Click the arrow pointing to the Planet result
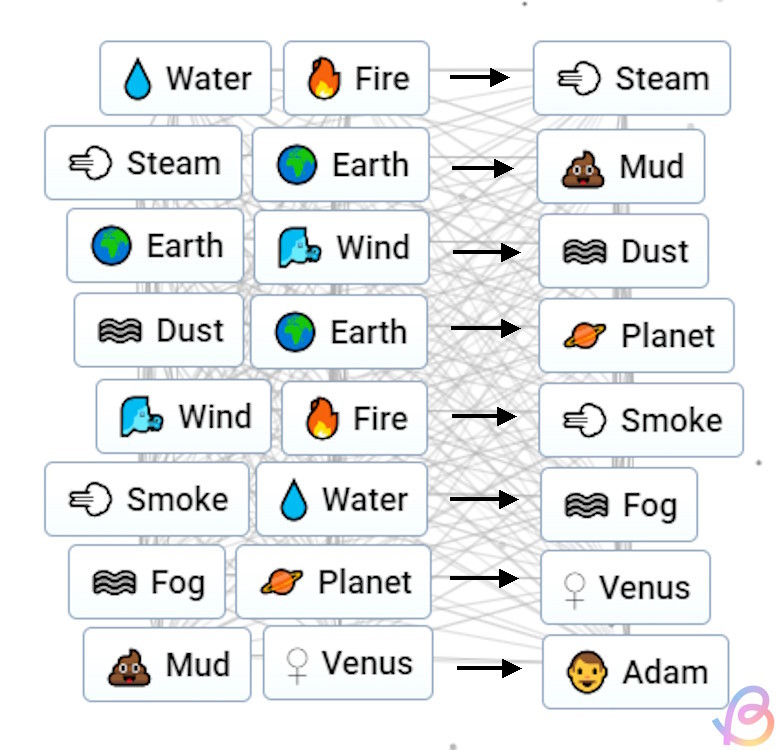 click(486, 328)
